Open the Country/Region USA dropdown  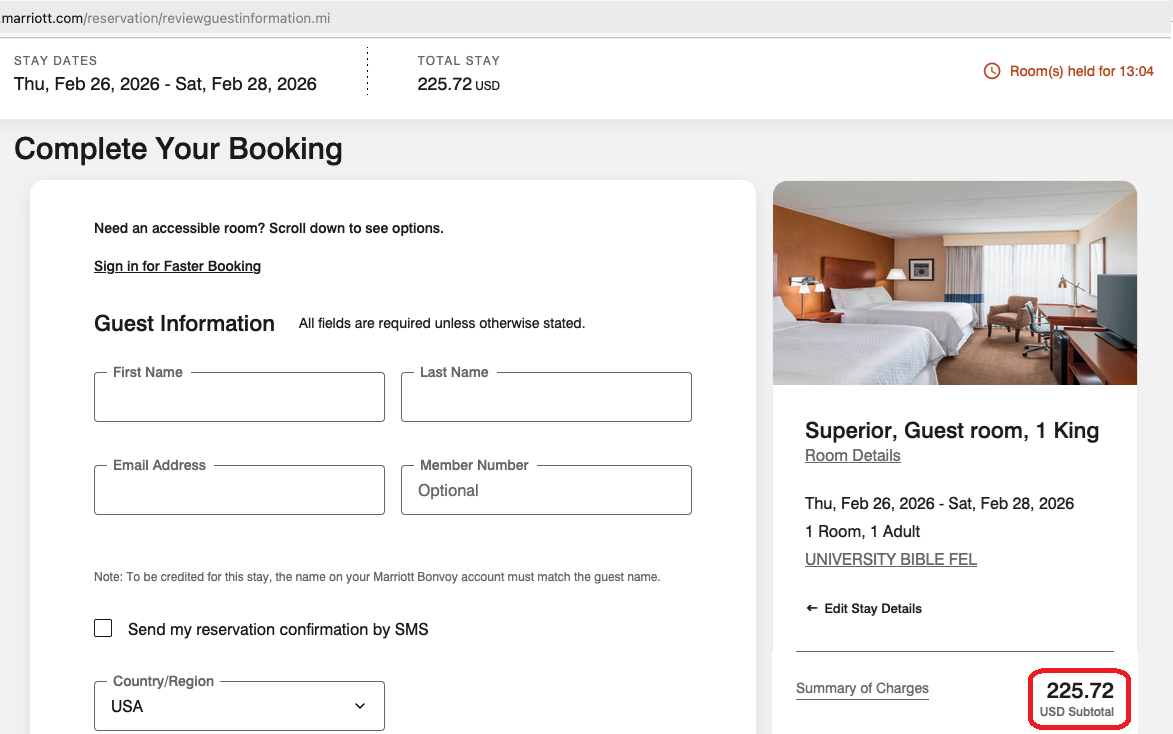pyautogui.click(x=239, y=706)
